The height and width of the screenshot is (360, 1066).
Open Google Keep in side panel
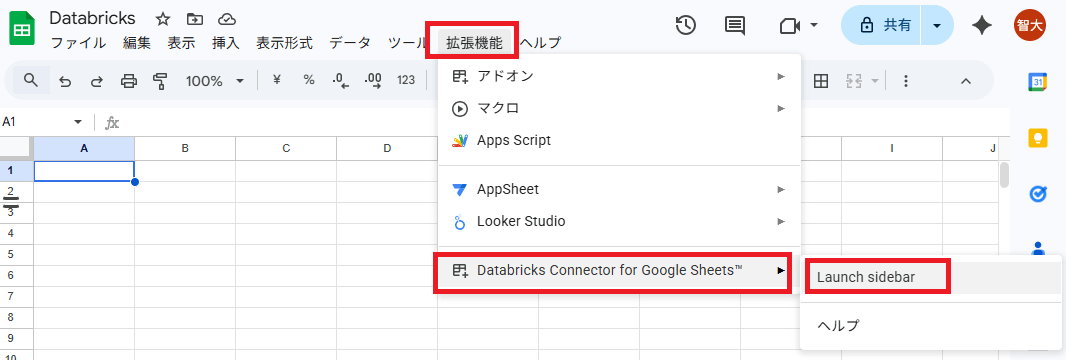click(1037, 138)
